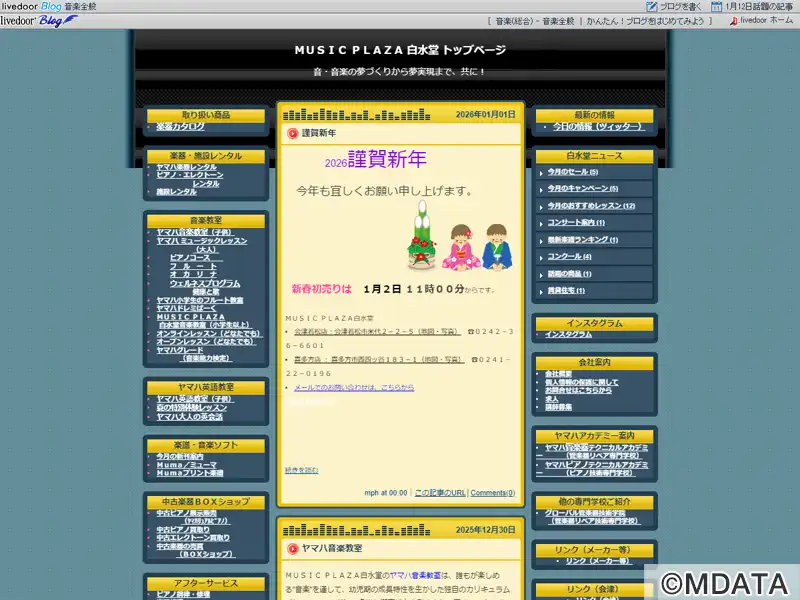Viewport: 800px width, 600px height.
Task: Click Comments(0) link
Action: click(492, 493)
